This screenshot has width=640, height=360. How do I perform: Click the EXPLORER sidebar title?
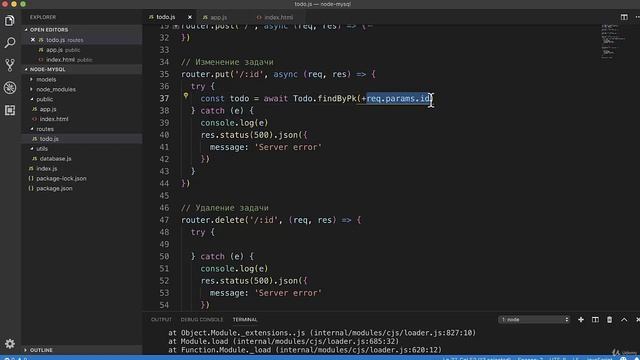tap(43, 17)
